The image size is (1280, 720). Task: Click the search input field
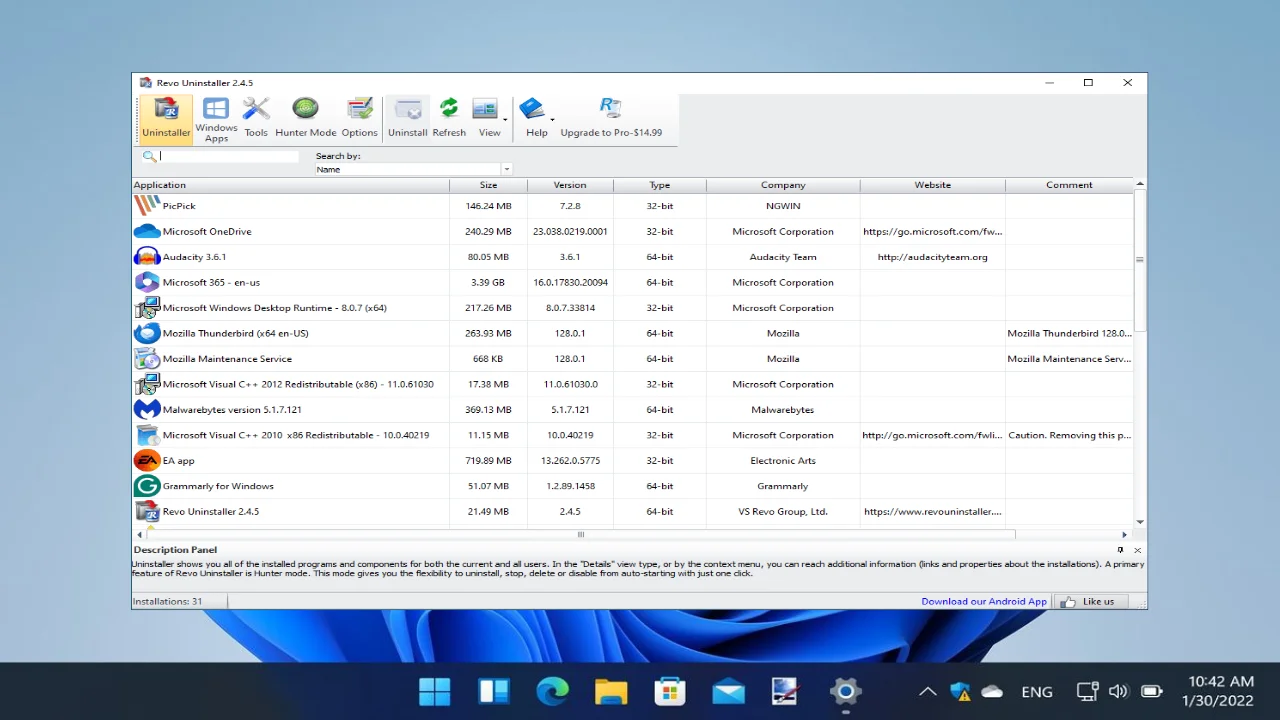tap(228, 156)
